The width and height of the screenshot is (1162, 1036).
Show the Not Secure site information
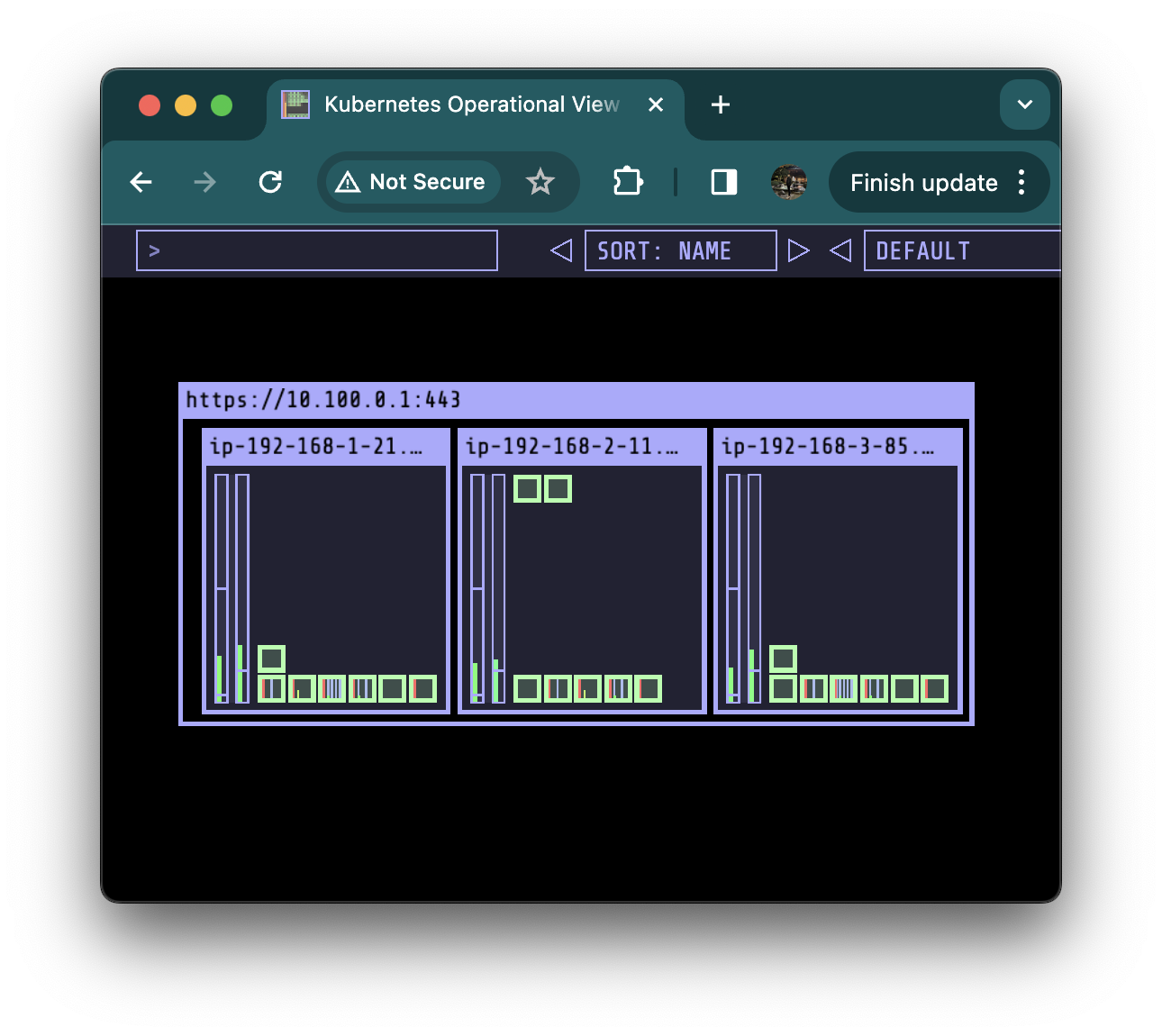click(411, 182)
